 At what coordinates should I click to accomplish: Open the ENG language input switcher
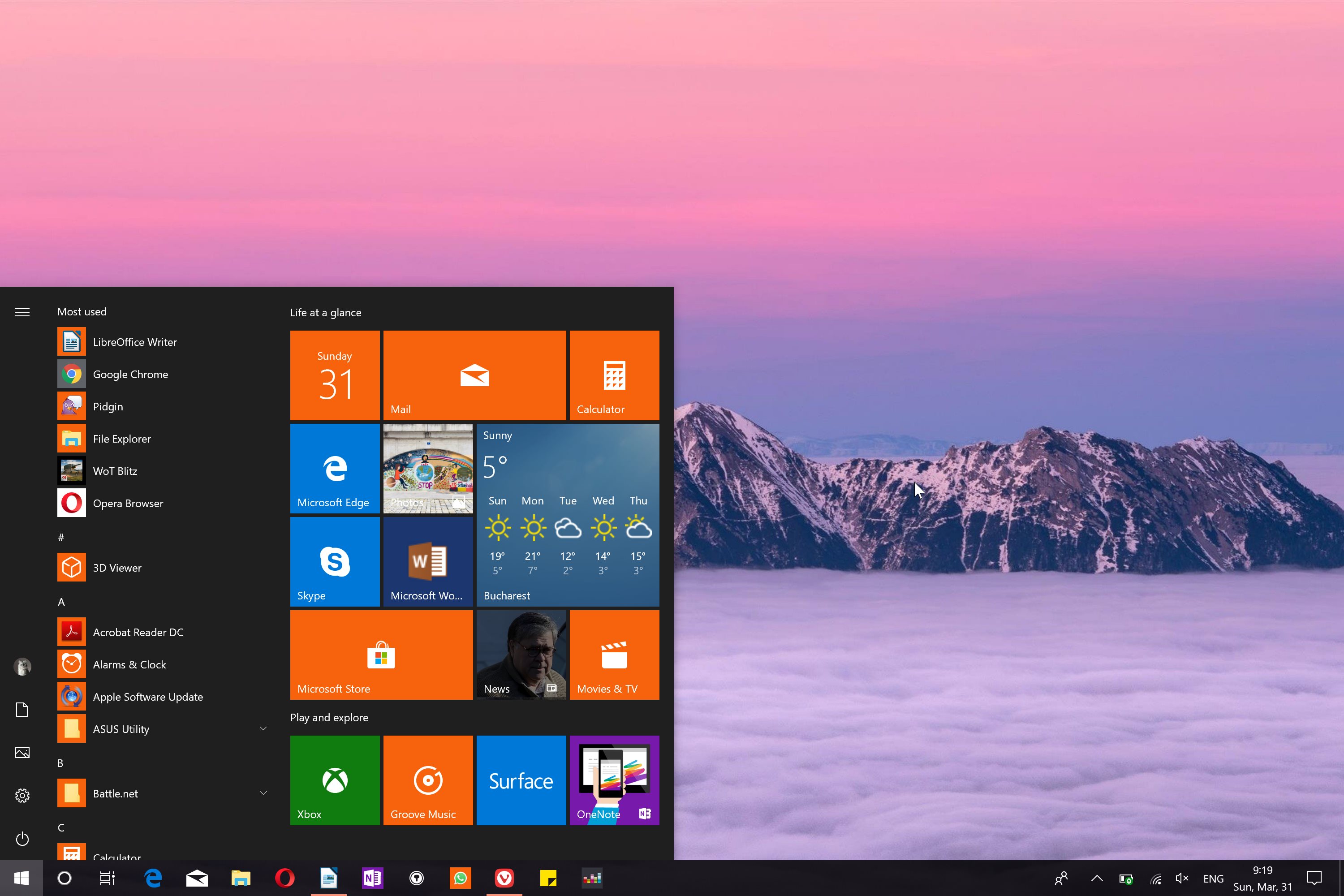coord(1213,879)
